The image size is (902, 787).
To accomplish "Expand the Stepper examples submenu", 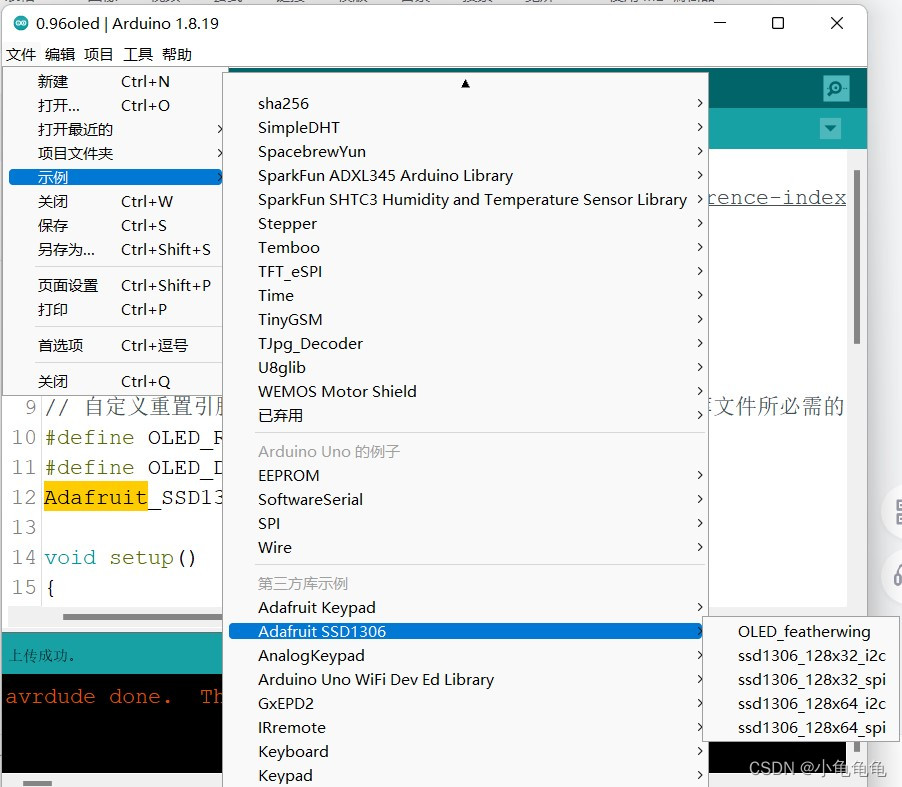I will [x=467, y=224].
